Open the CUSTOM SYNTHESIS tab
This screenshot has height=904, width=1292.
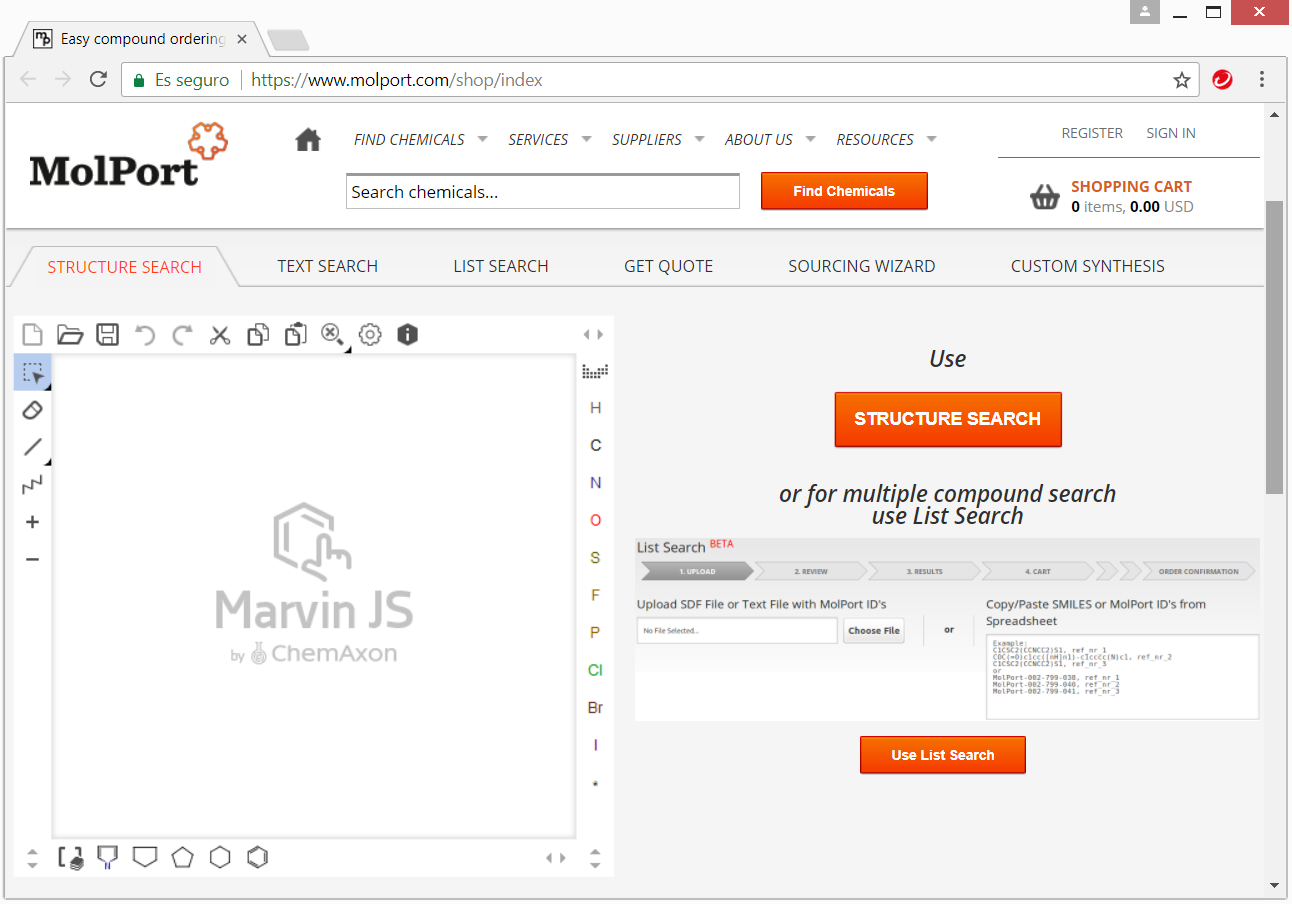click(1088, 266)
